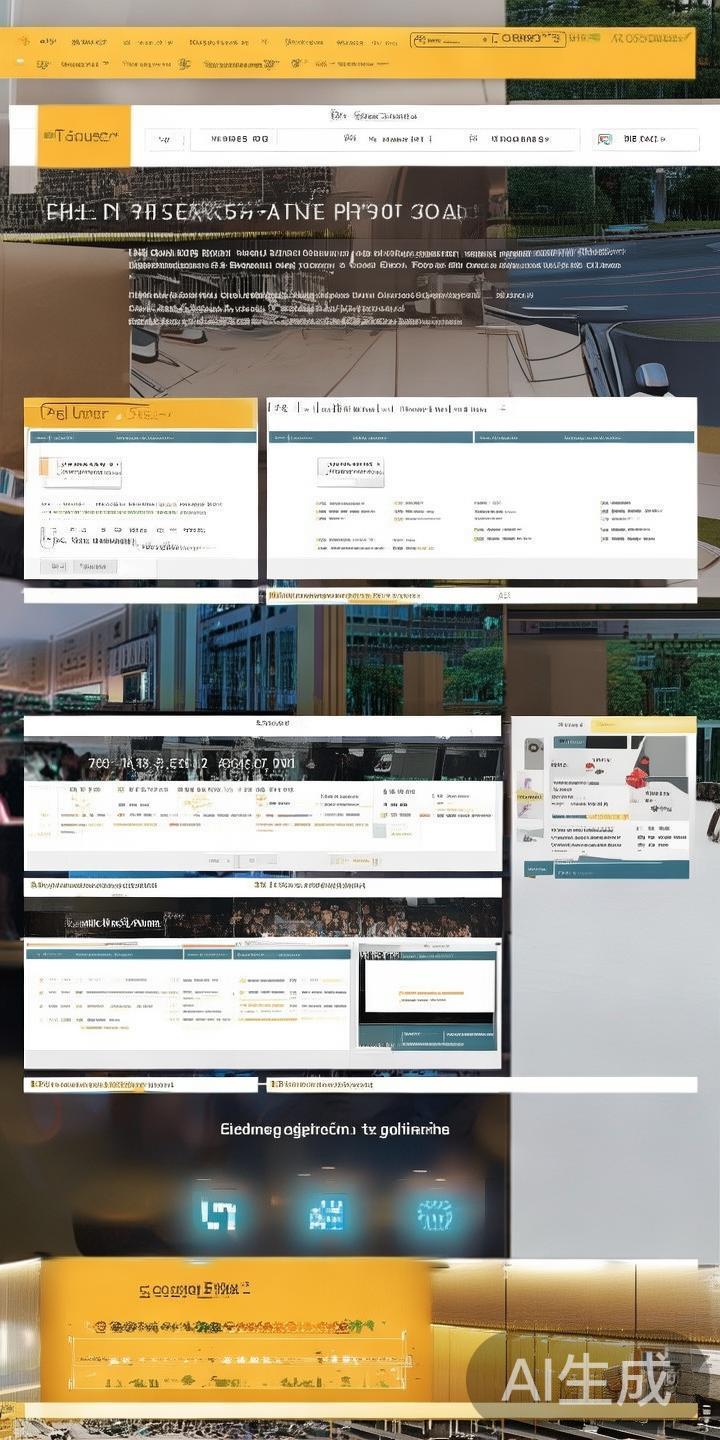Click the yellow logo block in the navbar

(84, 137)
